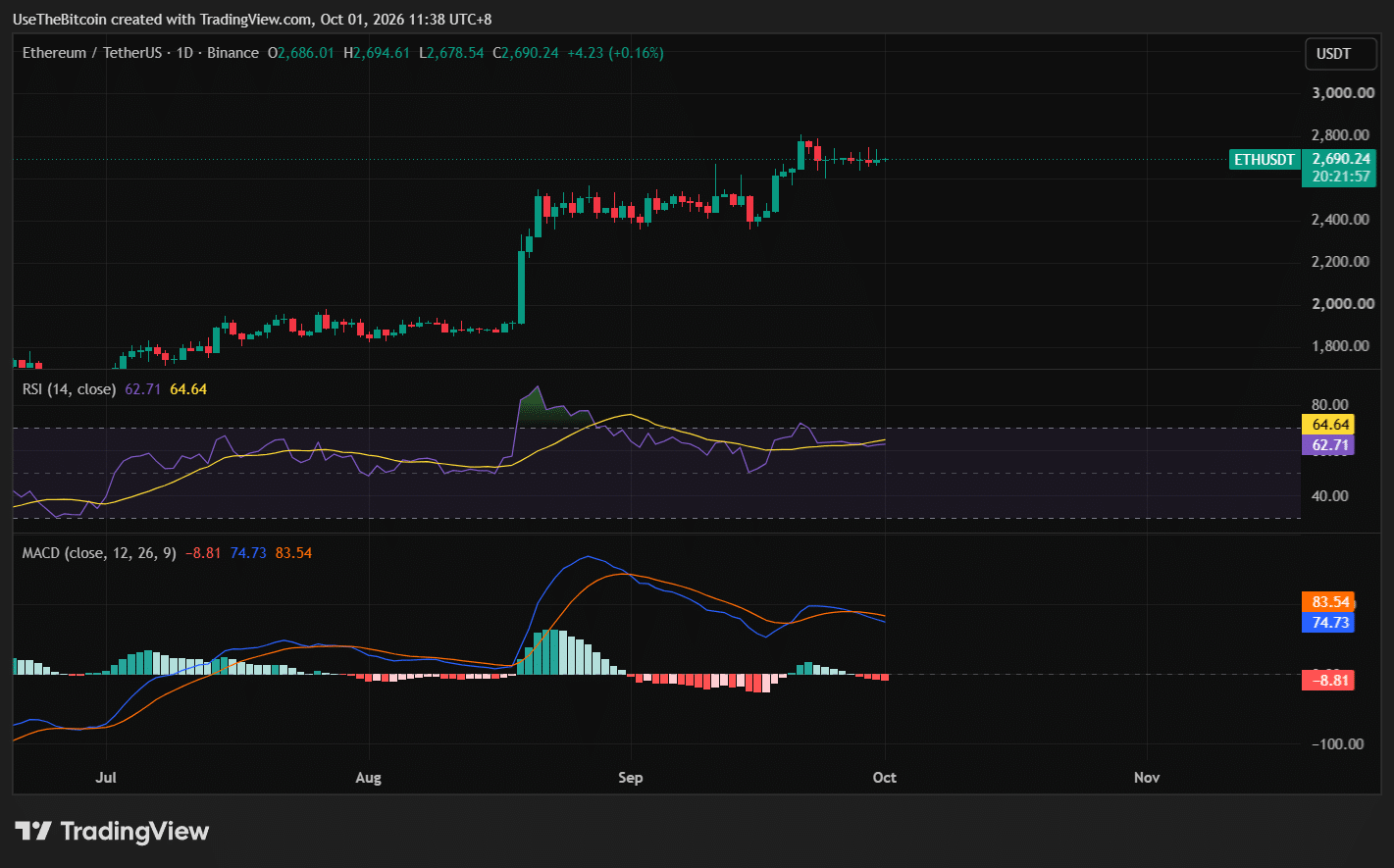Click the open price O2,686.01 in legend
Image resolution: width=1394 pixels, height=868 pixels.
click(301, 53)
